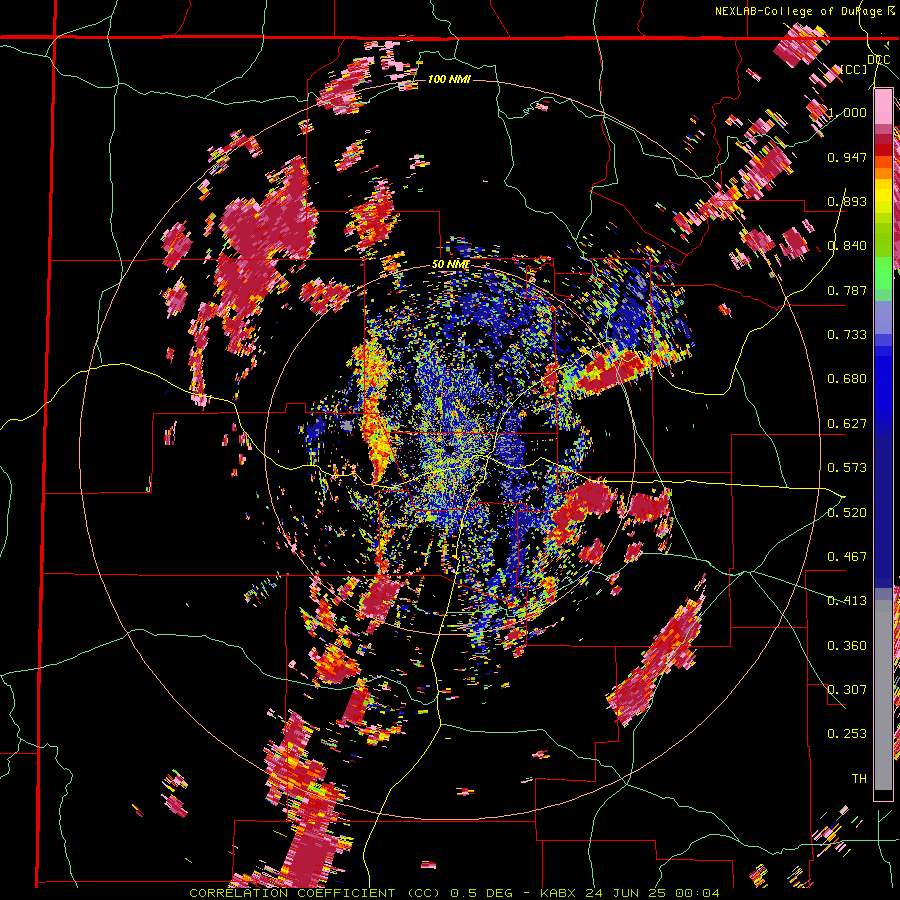Click the vertical correlation coefficient color bar
Screen dimensions: 900x900
tap(883, 444)
